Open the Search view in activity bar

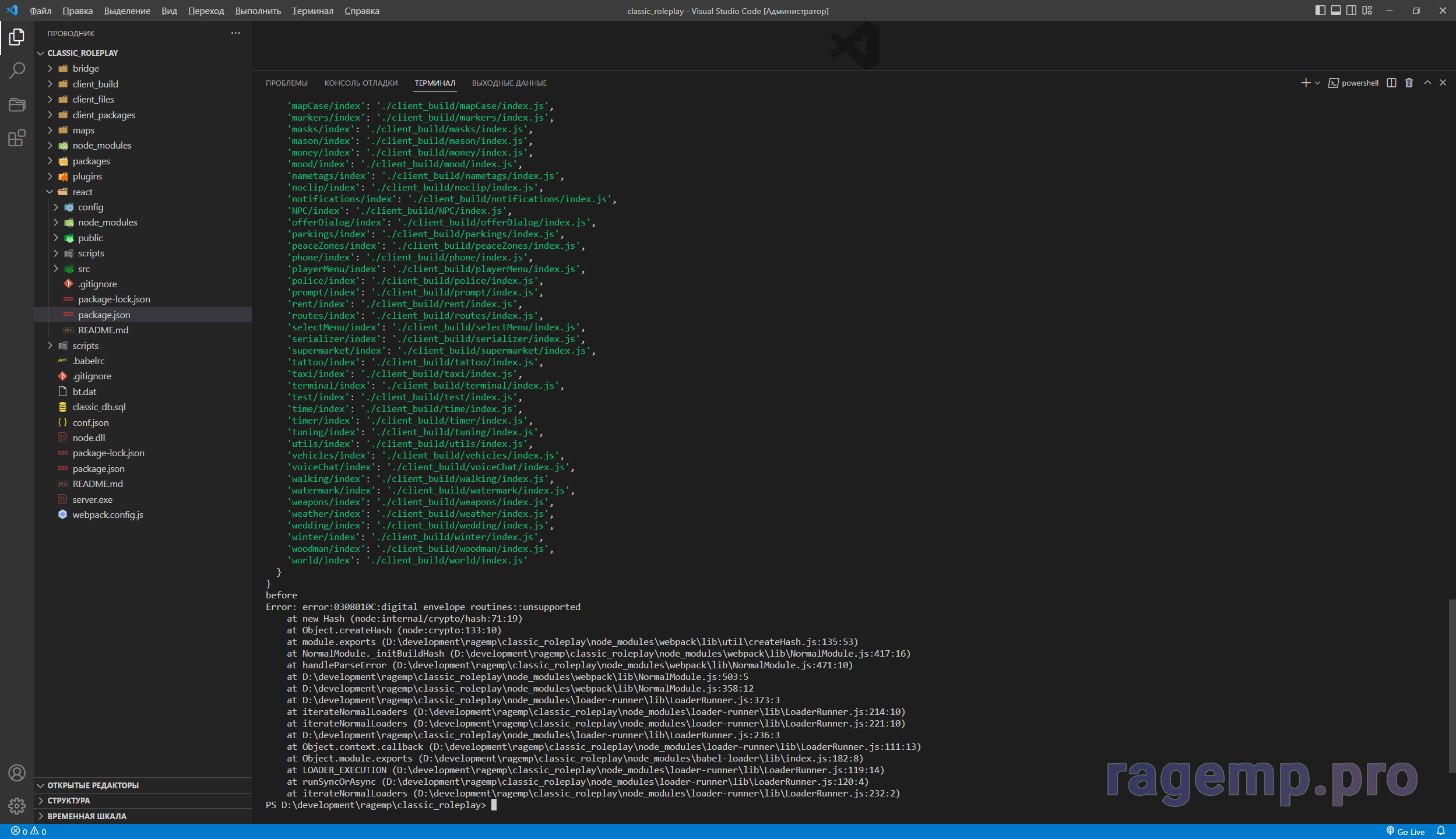[17, 71]
